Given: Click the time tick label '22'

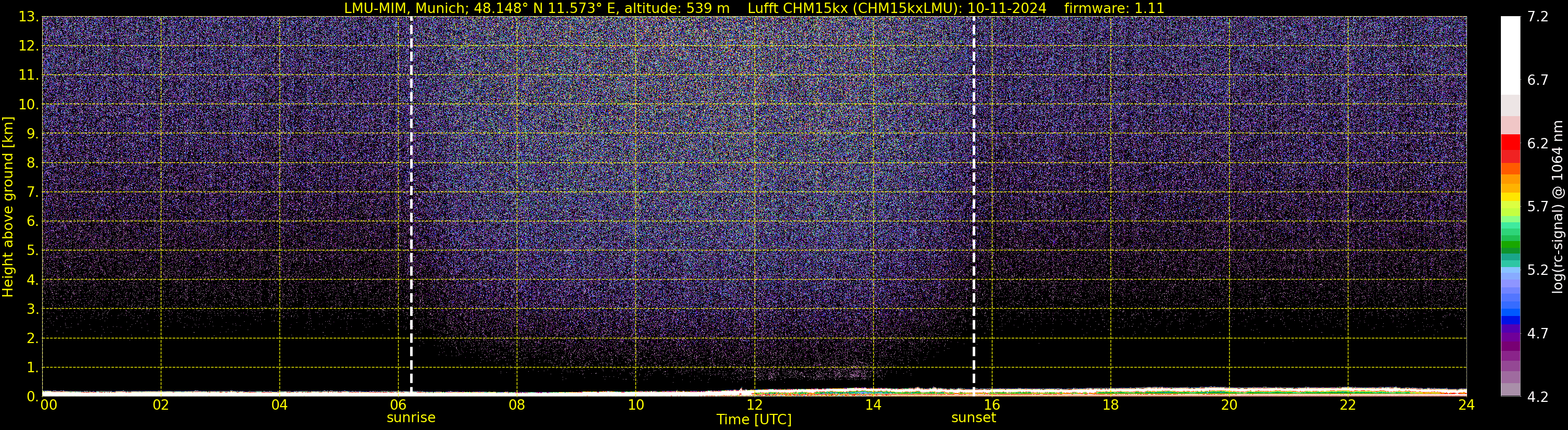Looking at the screenshot, I should tap(1348, 405).
